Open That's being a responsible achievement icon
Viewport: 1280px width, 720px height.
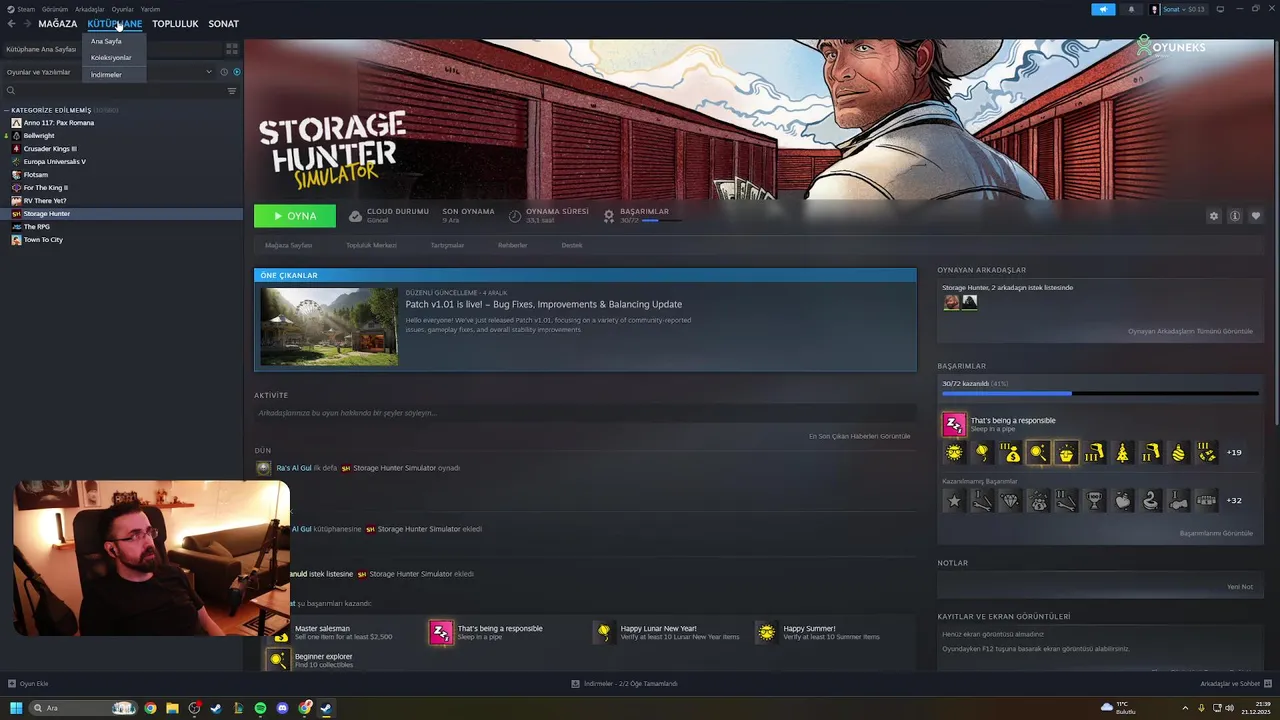pos(954,425)
